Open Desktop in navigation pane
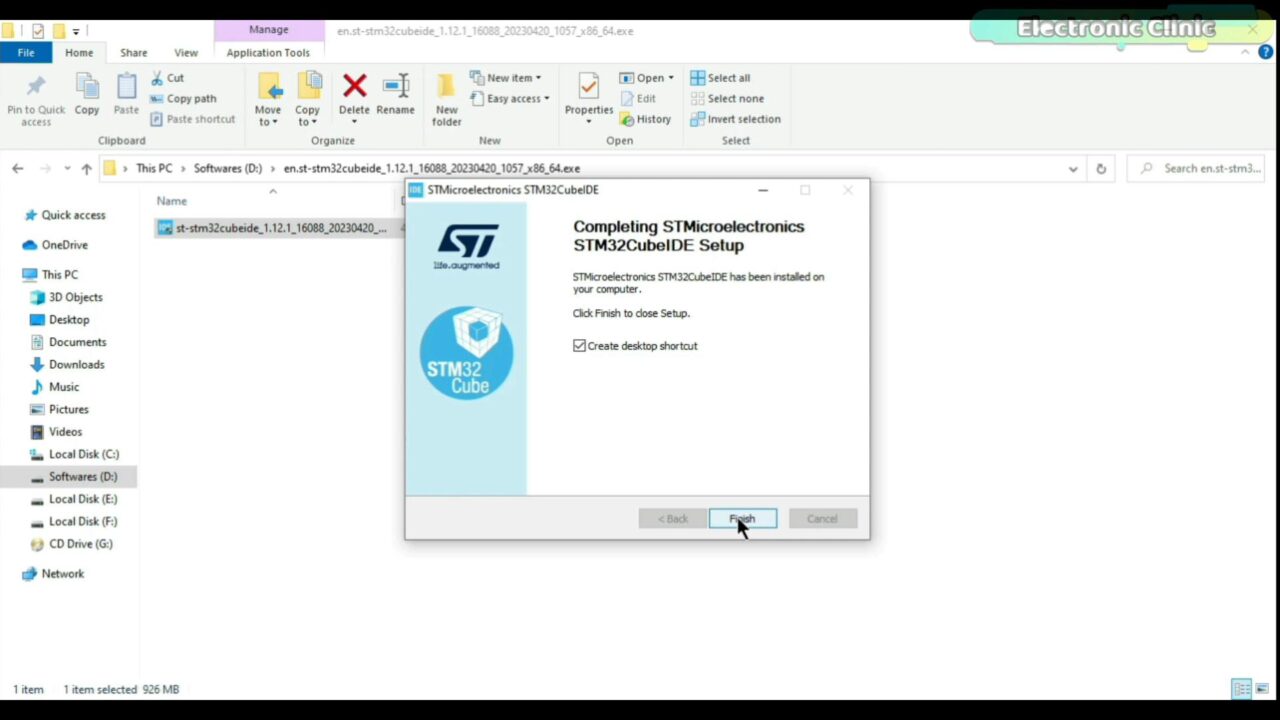The width and height of the screenshot is (1280, 720). coord(69,320)
